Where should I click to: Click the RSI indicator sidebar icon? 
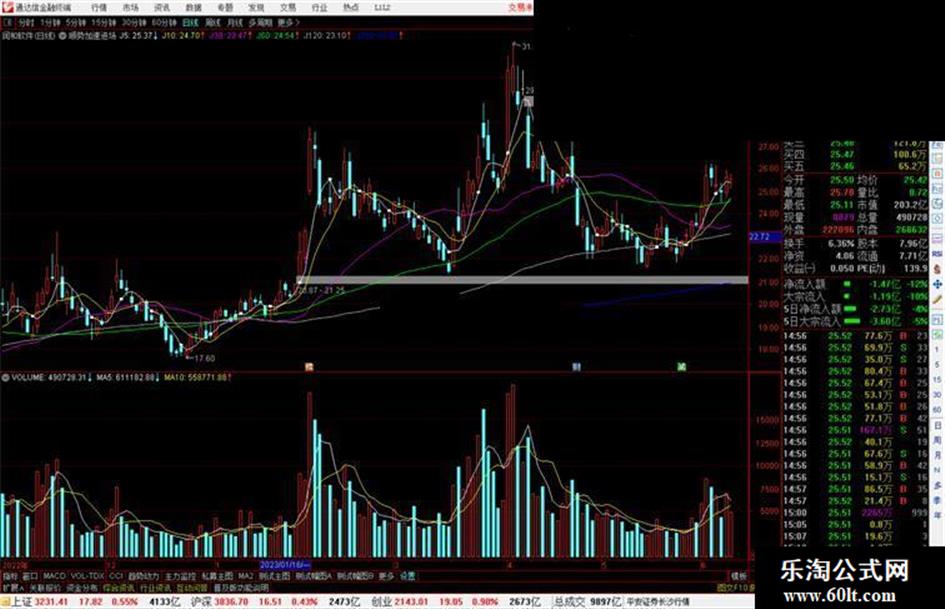point(938,254)
